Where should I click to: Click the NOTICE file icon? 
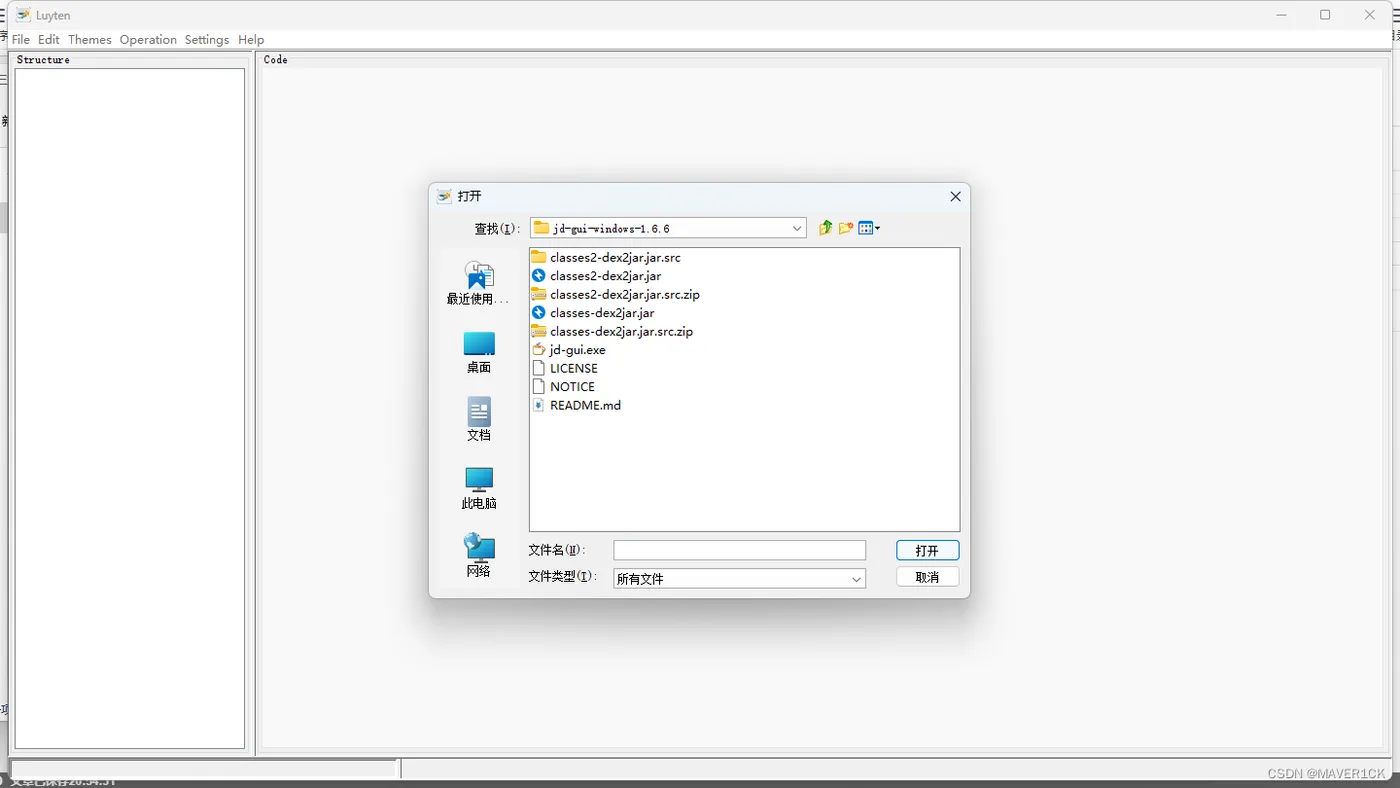539,386
